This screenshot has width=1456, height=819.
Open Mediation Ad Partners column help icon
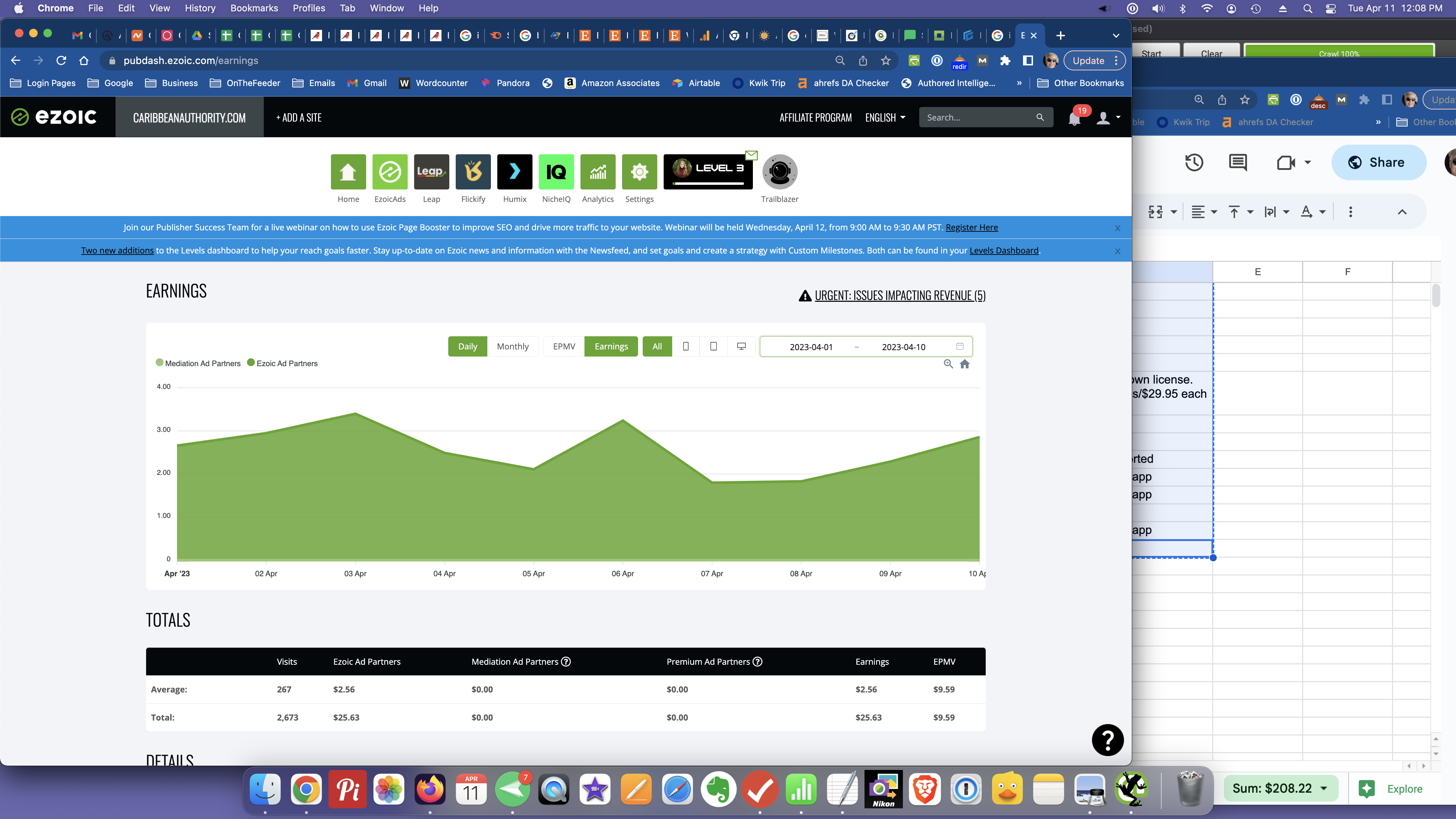566,661
